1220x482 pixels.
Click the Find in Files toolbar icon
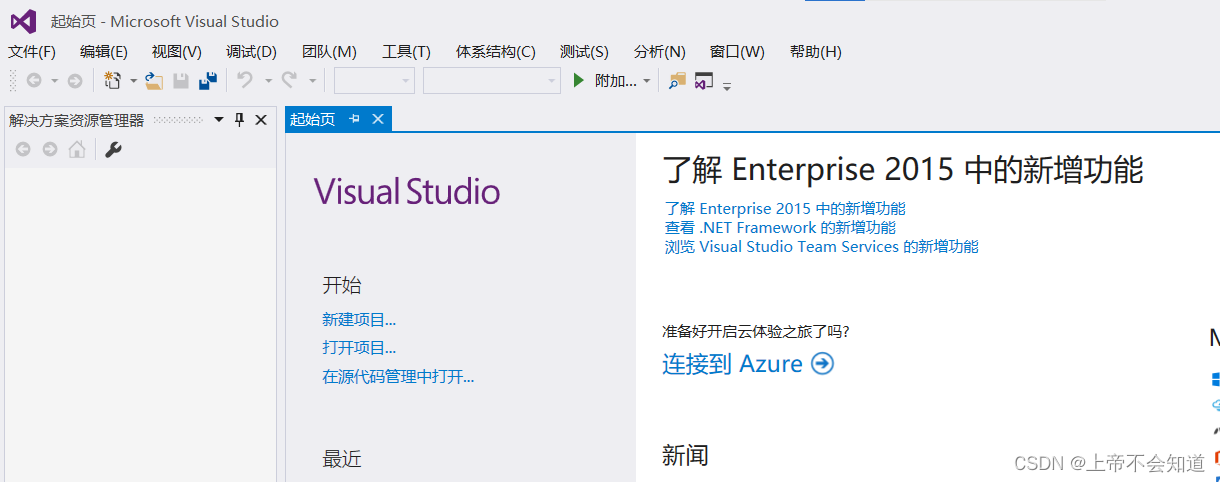click(677, 81)
